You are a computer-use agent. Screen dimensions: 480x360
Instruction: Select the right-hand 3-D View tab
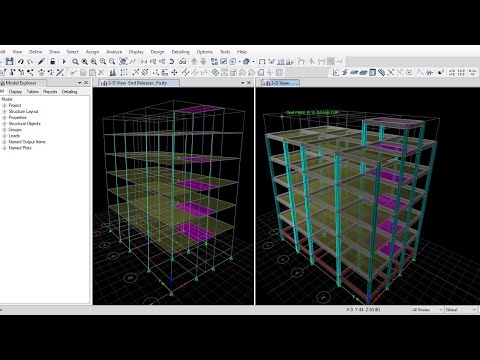pos(280,83)
